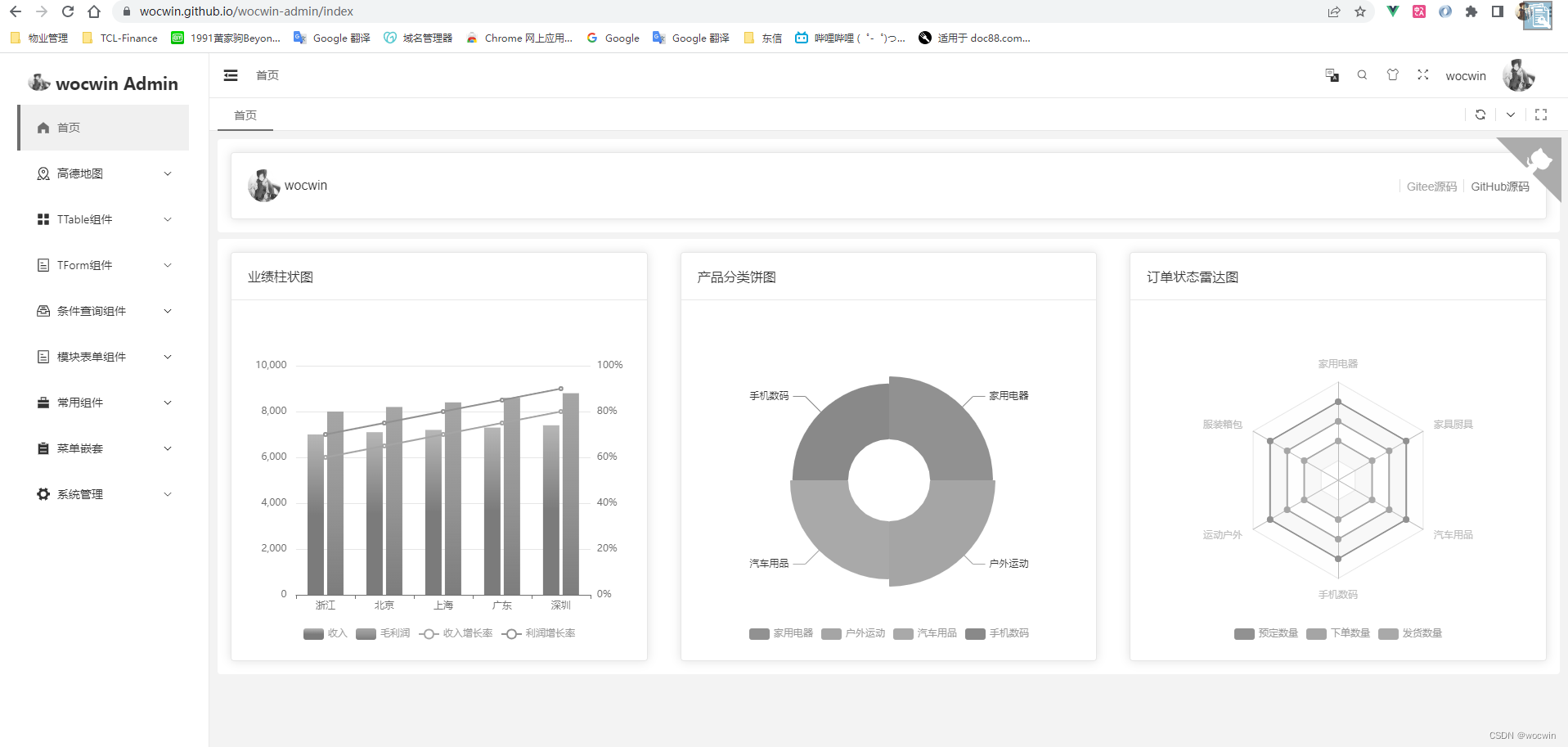This screenshot has width=1568, height=747.
Task: Open the header user avatar next to wocwin
Action: coord(1519,75)
